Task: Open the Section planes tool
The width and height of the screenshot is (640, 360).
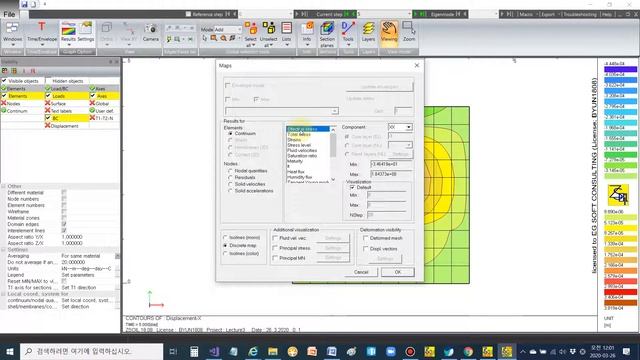Action: pyautogui.click(x=327, y=34)
